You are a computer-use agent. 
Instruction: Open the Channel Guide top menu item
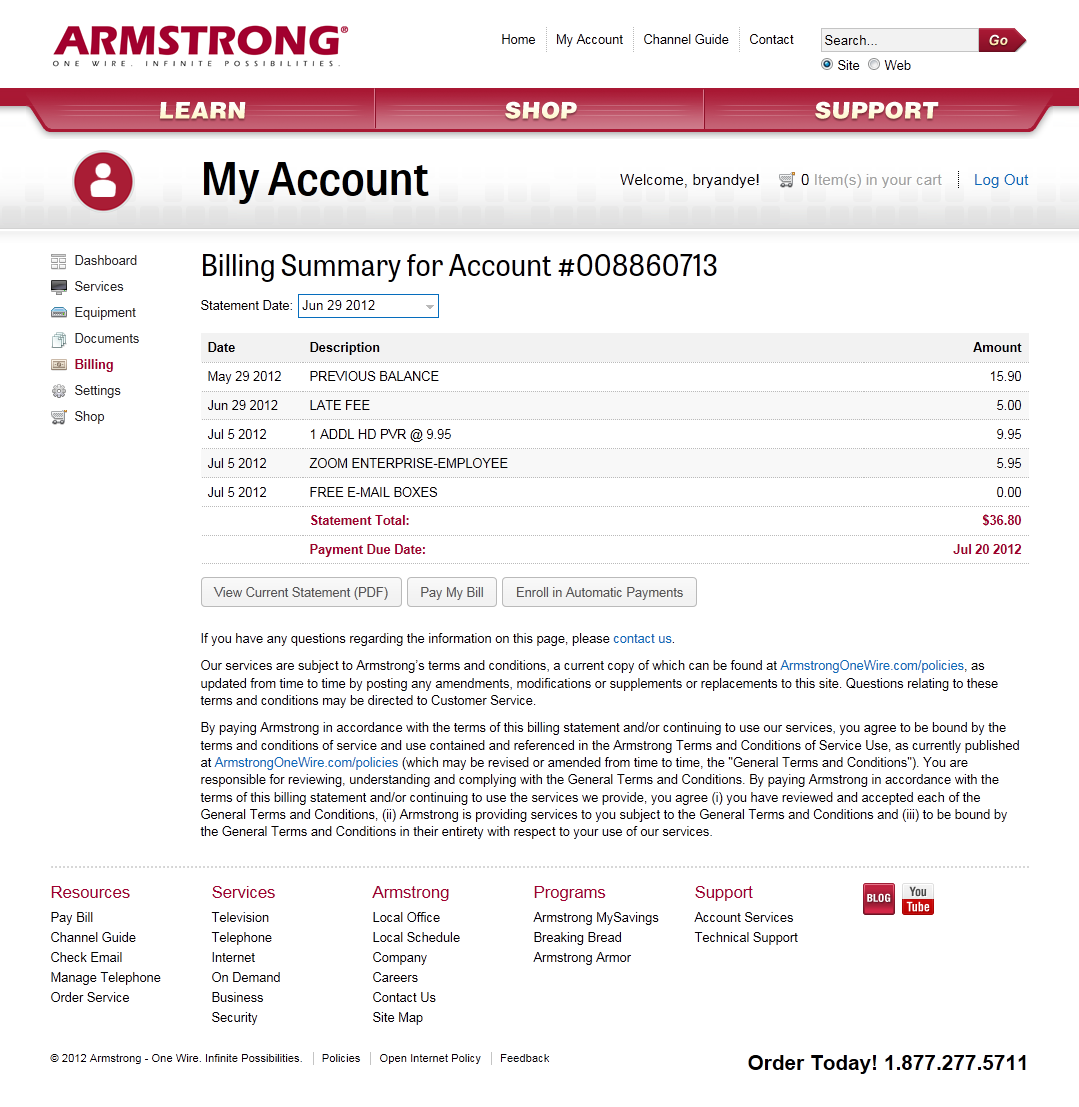(686, 40)
